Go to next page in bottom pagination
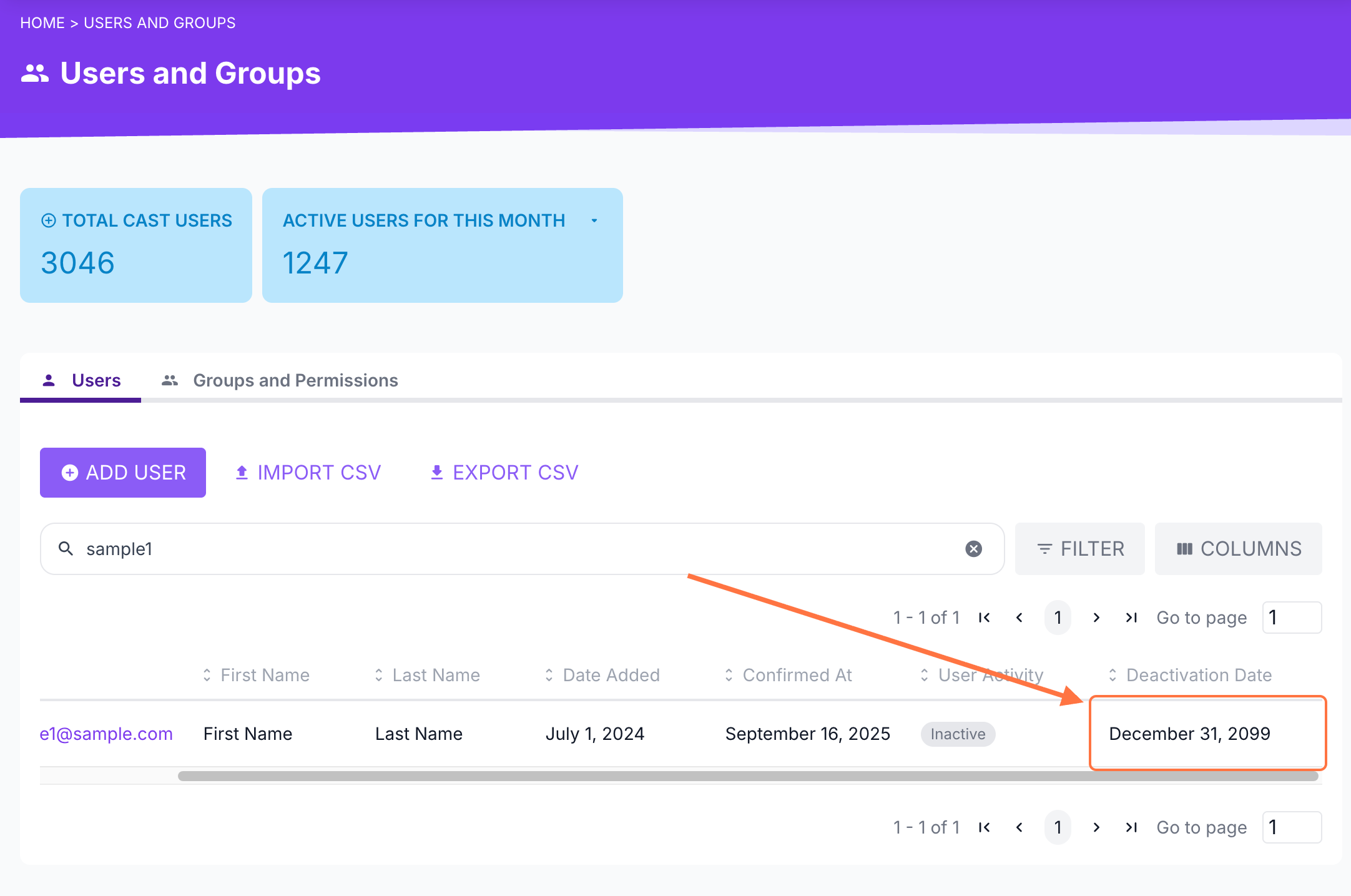Screen dimensions: 1351x896 (1096, 827)
